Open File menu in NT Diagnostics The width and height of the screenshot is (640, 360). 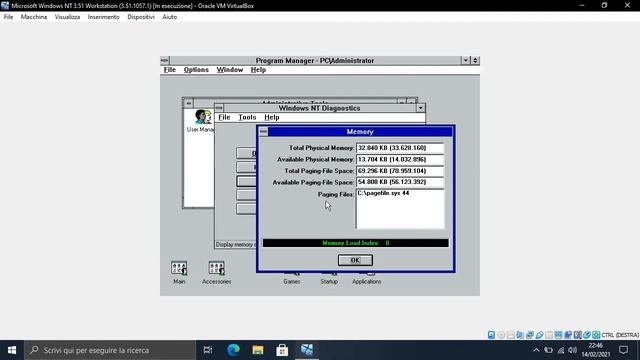(224, 117)
